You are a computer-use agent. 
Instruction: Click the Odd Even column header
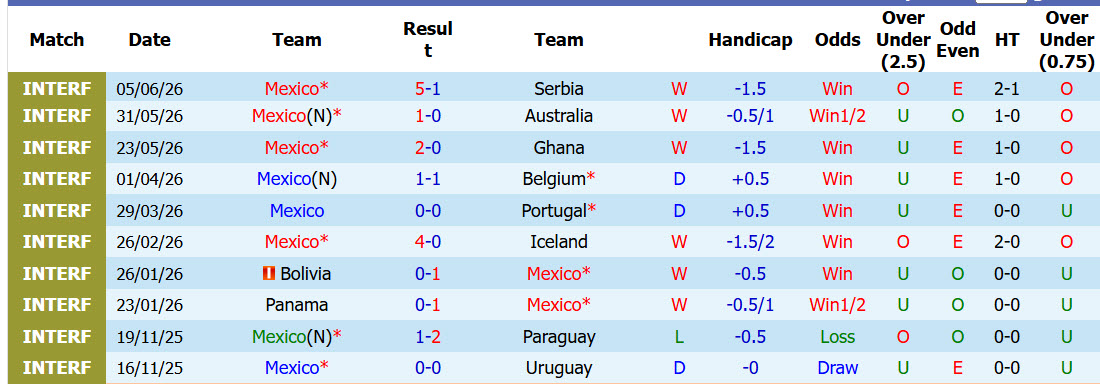[x=958, y=40]
